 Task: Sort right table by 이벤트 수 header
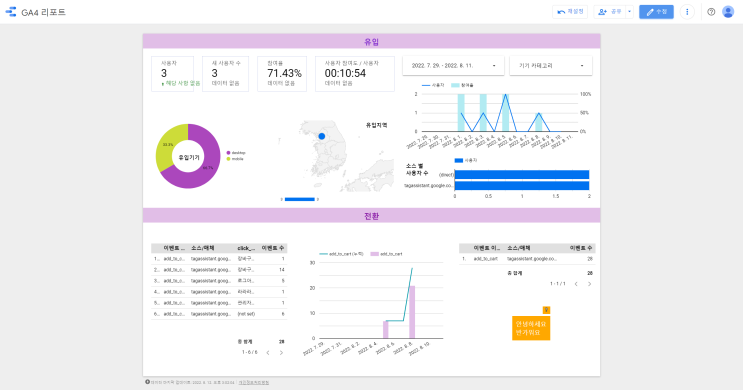581,248
